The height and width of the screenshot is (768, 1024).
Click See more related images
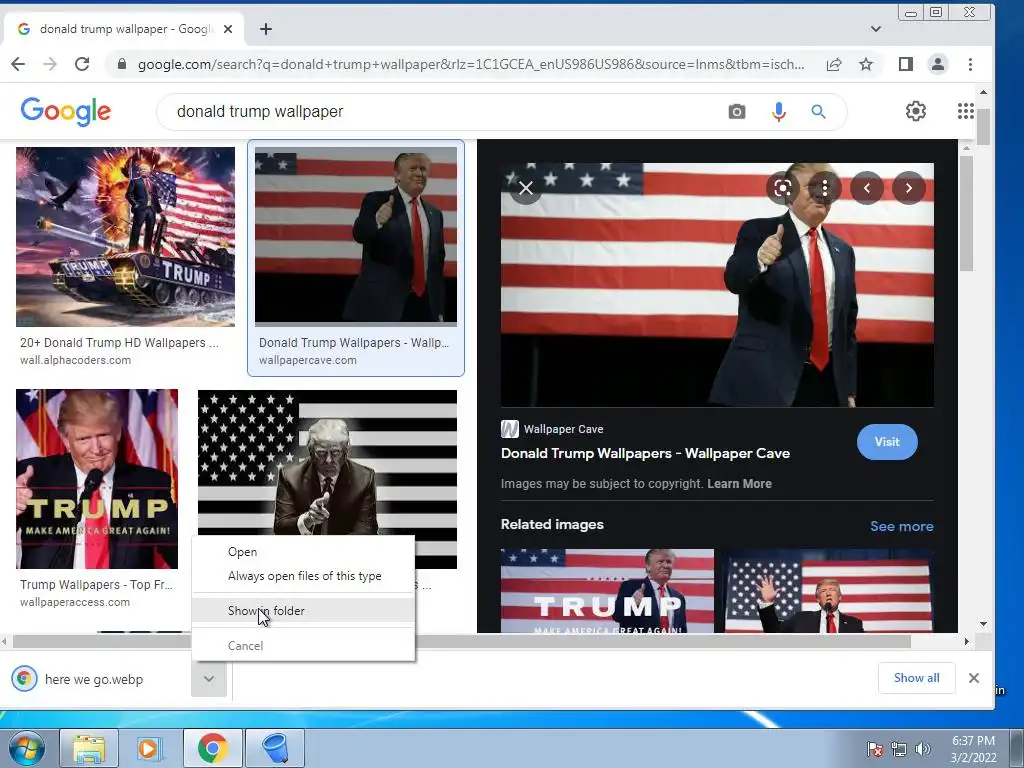click(x=901, y=526)
